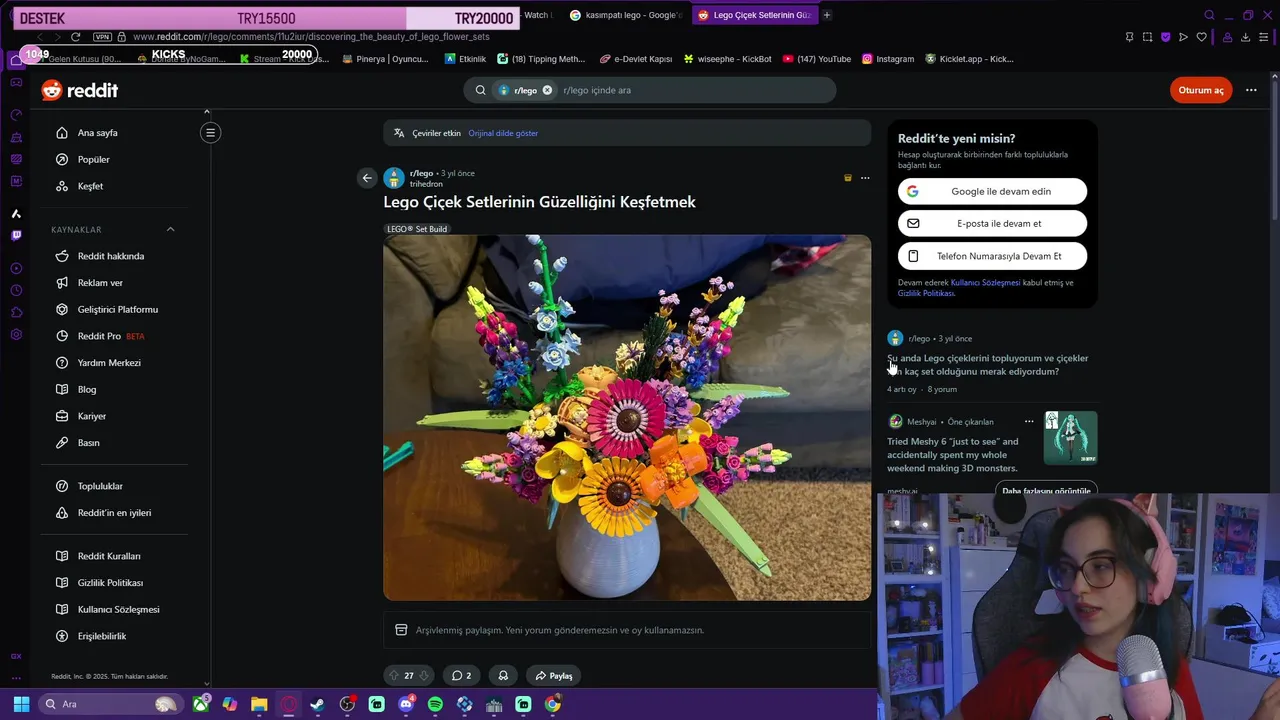
Task: Click the translation icon beside Çeviriler etkin
Action: click(399, 133)
